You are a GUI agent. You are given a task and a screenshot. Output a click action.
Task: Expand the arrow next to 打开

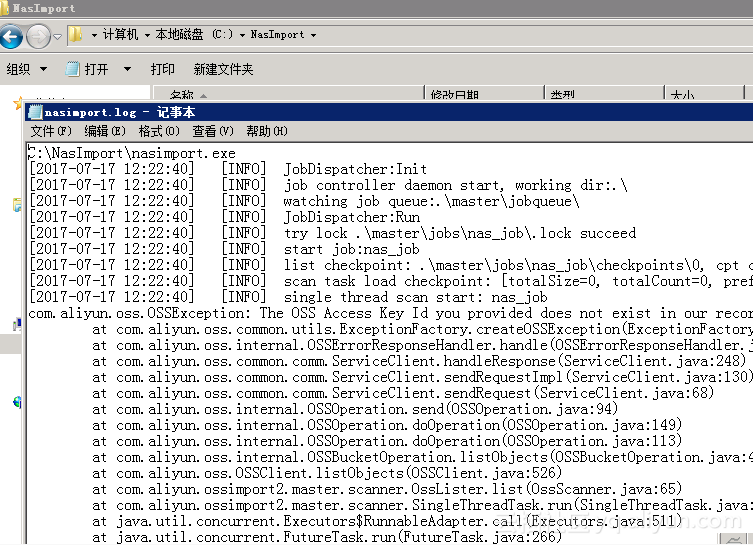tap(127, 69)
